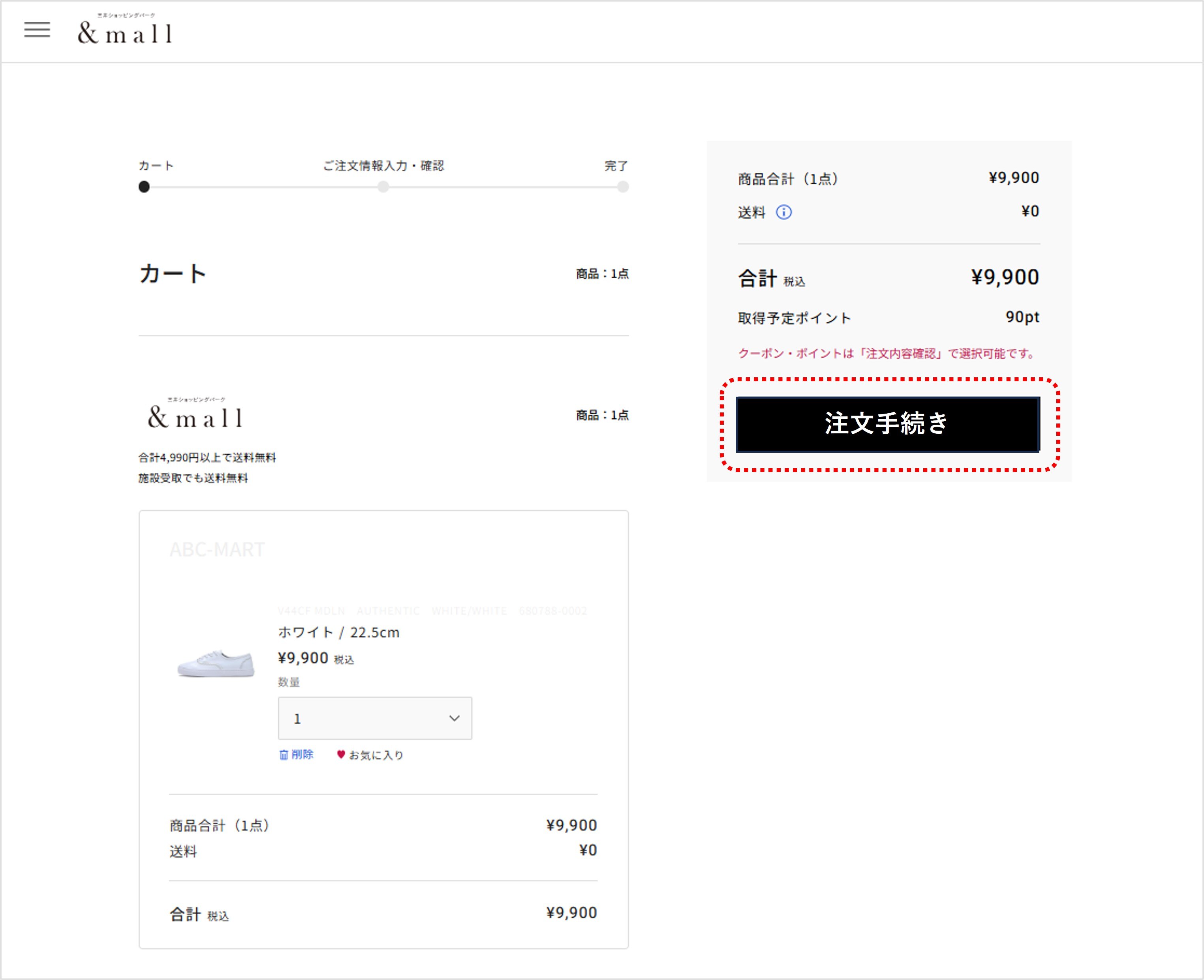The image size is (1204, 980).
Task: Click the product name V44CF MDLN AUTHENTIC
Action: pyautogui.click(x=432, y=611)
